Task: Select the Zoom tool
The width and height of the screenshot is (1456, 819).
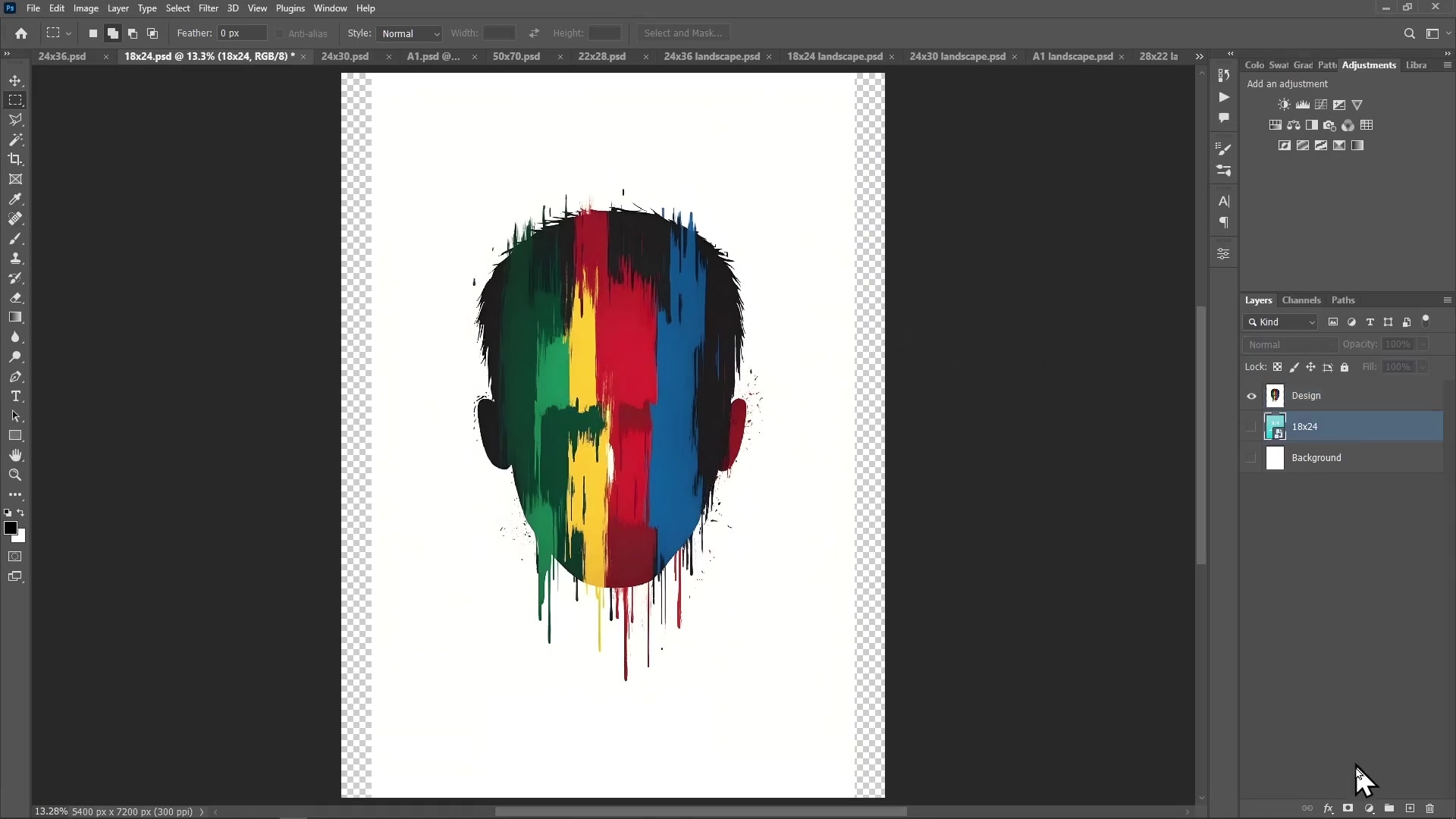Action: click(x=15, y=475)
